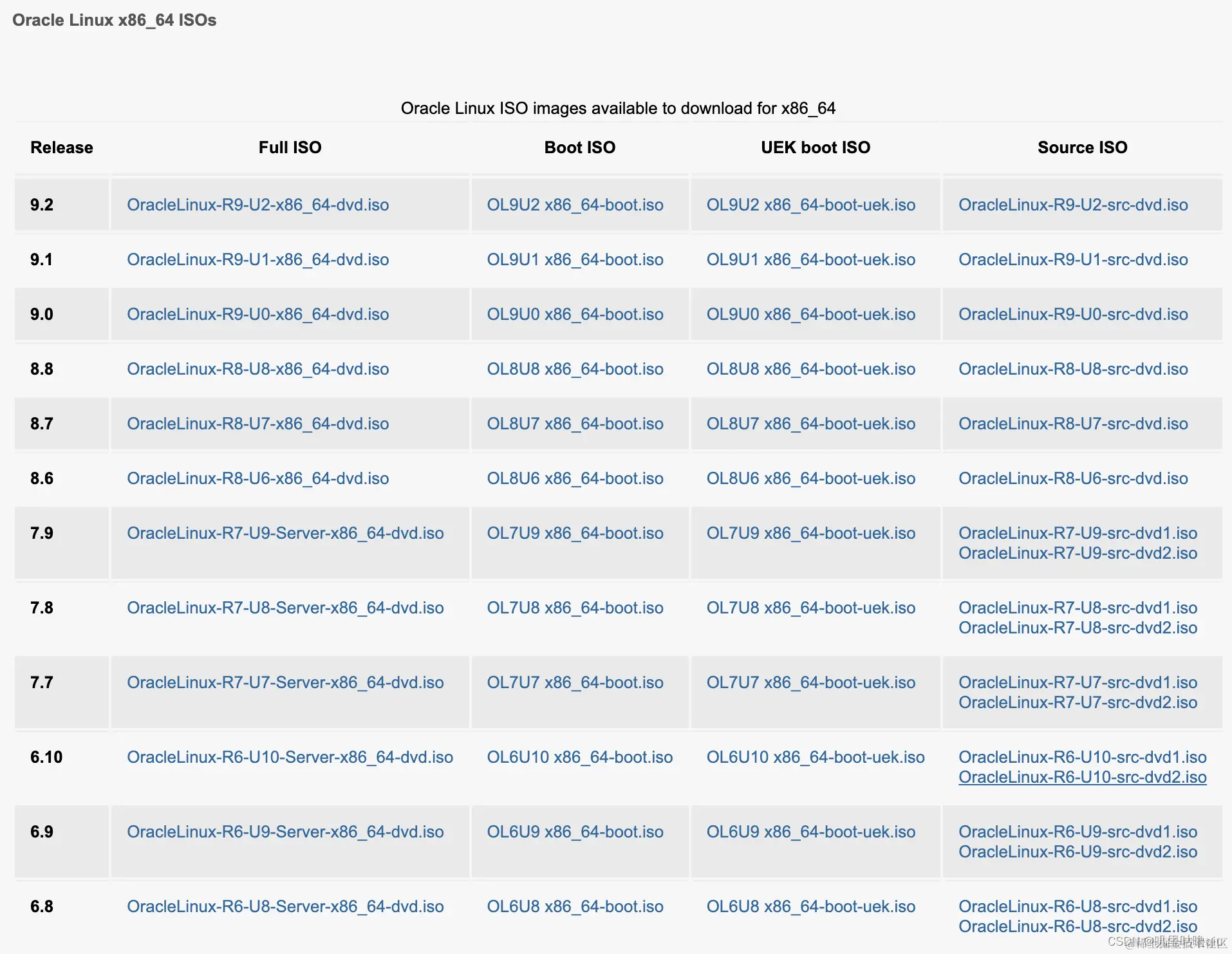
Task: Download OracleLinux-R9-U0-x86_64-dvd.iso
Action: tap(257, 314)
